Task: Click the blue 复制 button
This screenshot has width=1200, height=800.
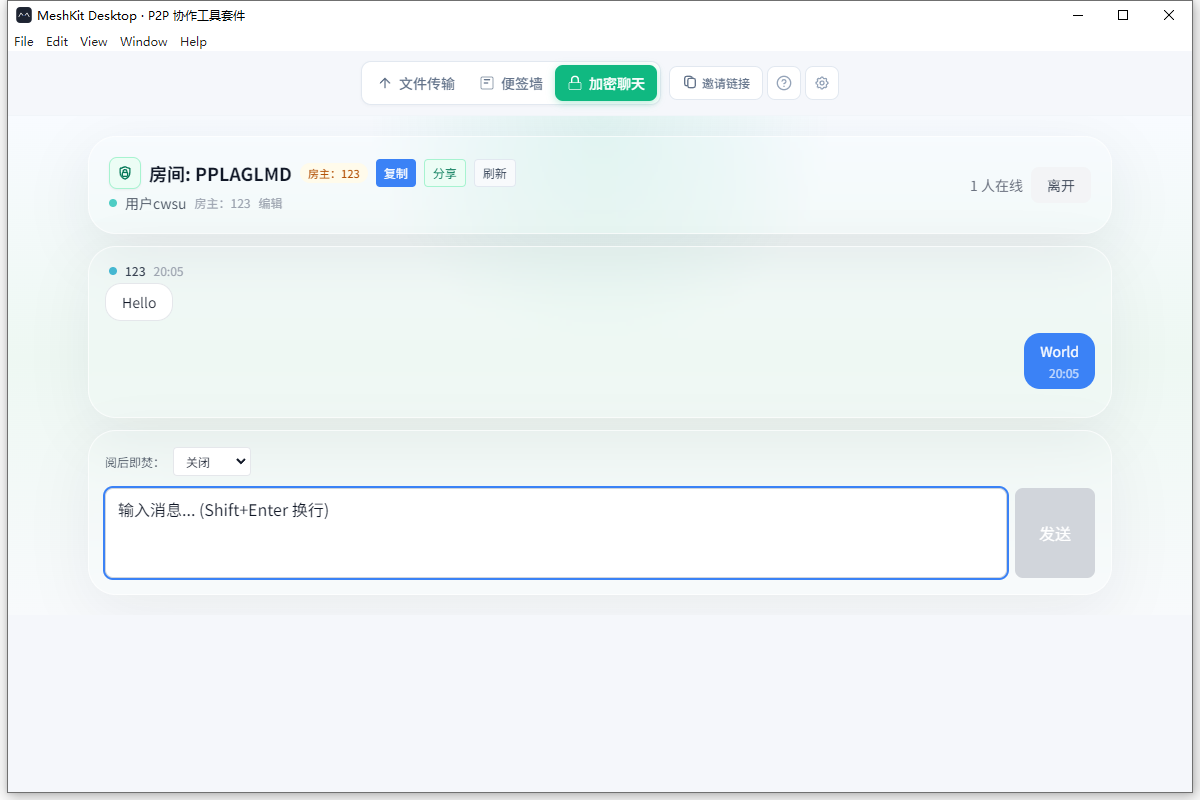Action: [x=396, y=173]
